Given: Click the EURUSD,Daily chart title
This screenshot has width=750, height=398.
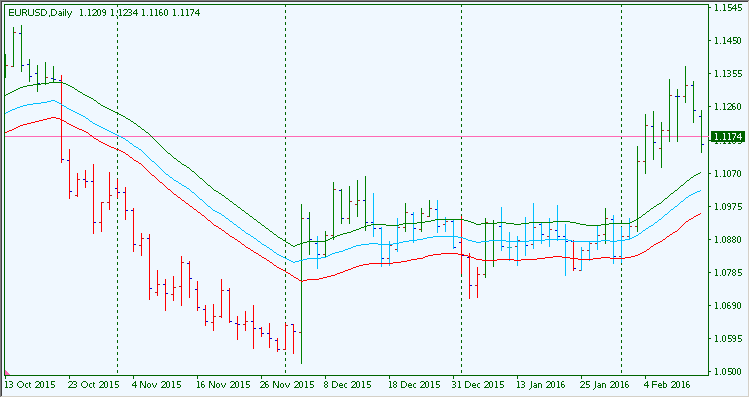Looking at the screenshot, I should coord(40,13).
